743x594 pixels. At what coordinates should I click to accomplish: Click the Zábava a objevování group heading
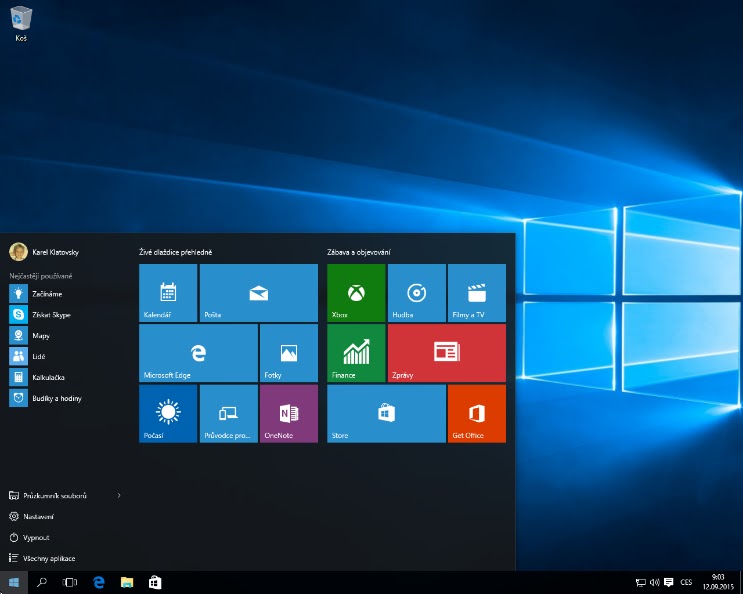tap(359, 252)
